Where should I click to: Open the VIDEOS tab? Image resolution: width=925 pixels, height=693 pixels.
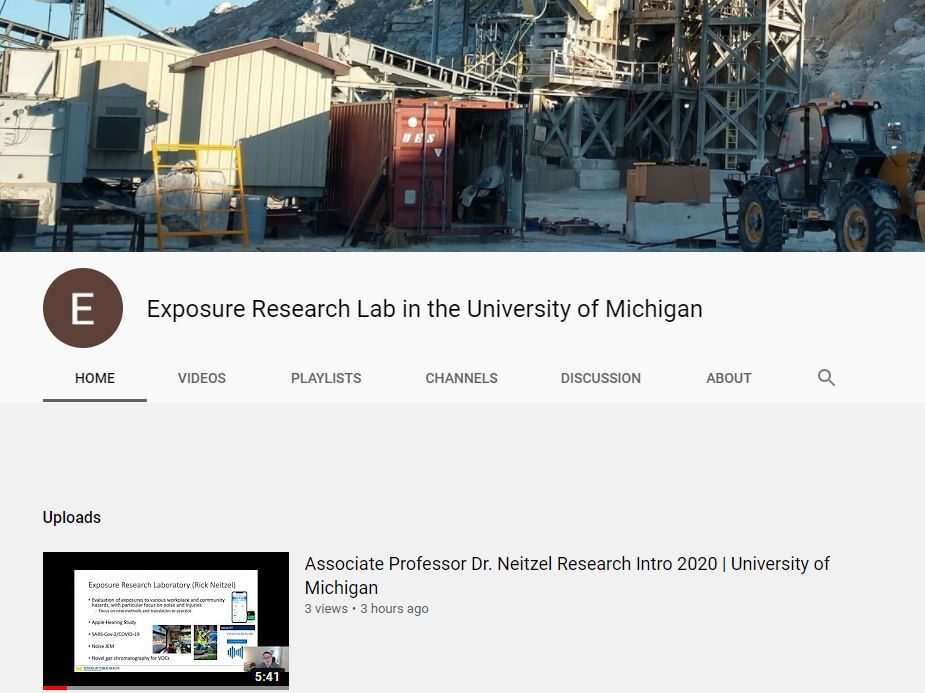tap(202, 378)
